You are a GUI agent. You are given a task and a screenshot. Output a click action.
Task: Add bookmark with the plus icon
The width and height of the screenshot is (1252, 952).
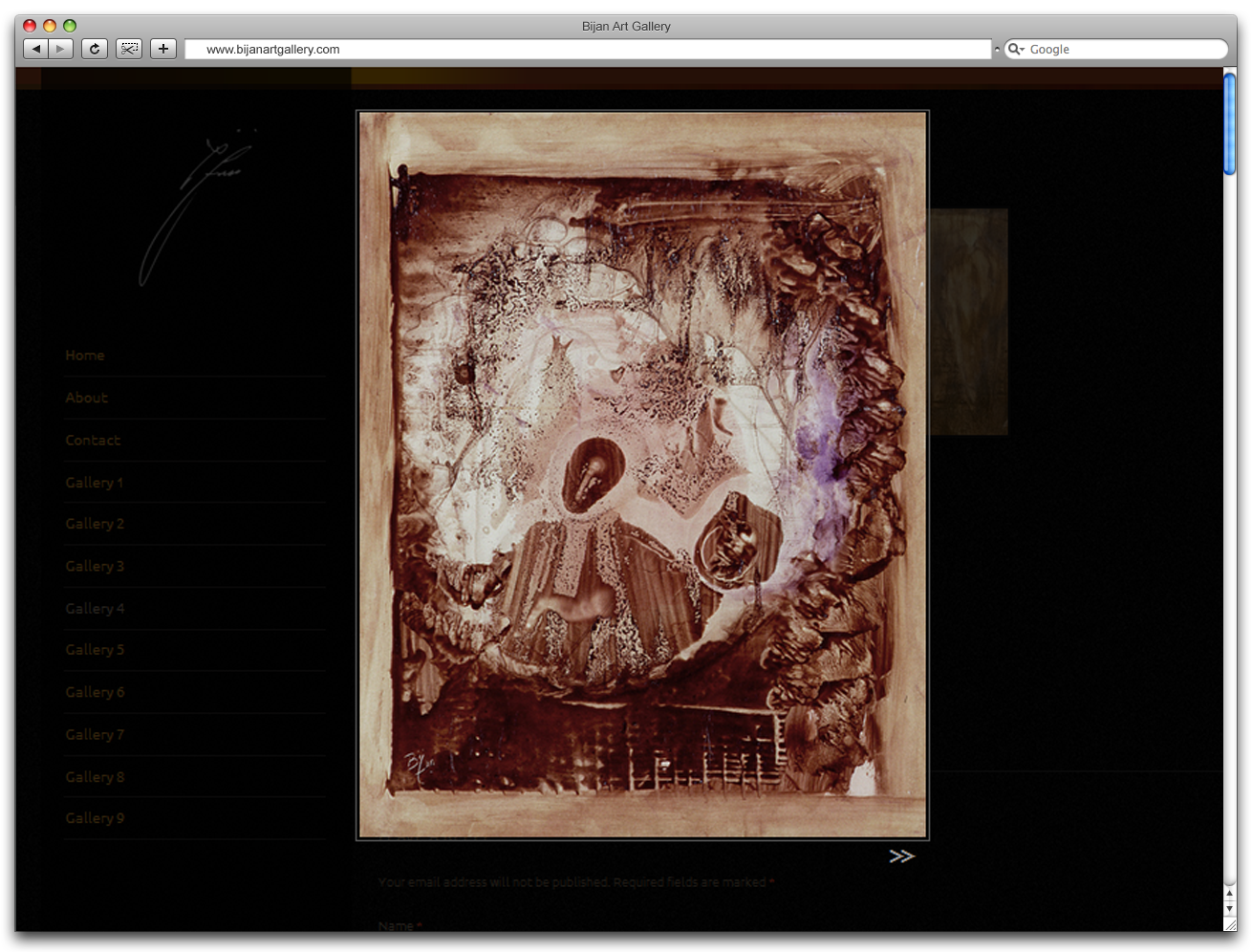click(x=163, y=49)
